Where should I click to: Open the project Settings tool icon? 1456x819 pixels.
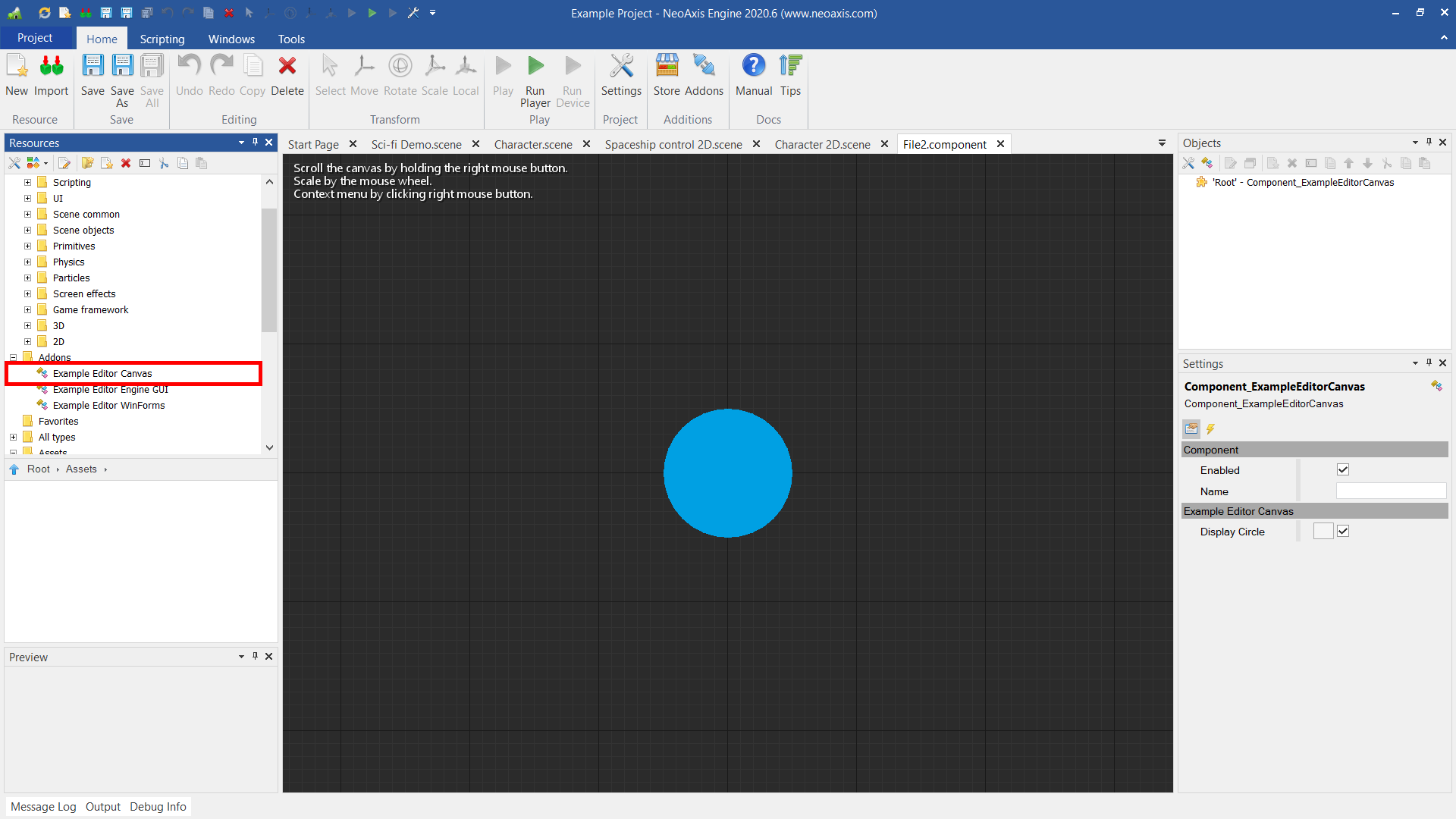tap(621, 67)
